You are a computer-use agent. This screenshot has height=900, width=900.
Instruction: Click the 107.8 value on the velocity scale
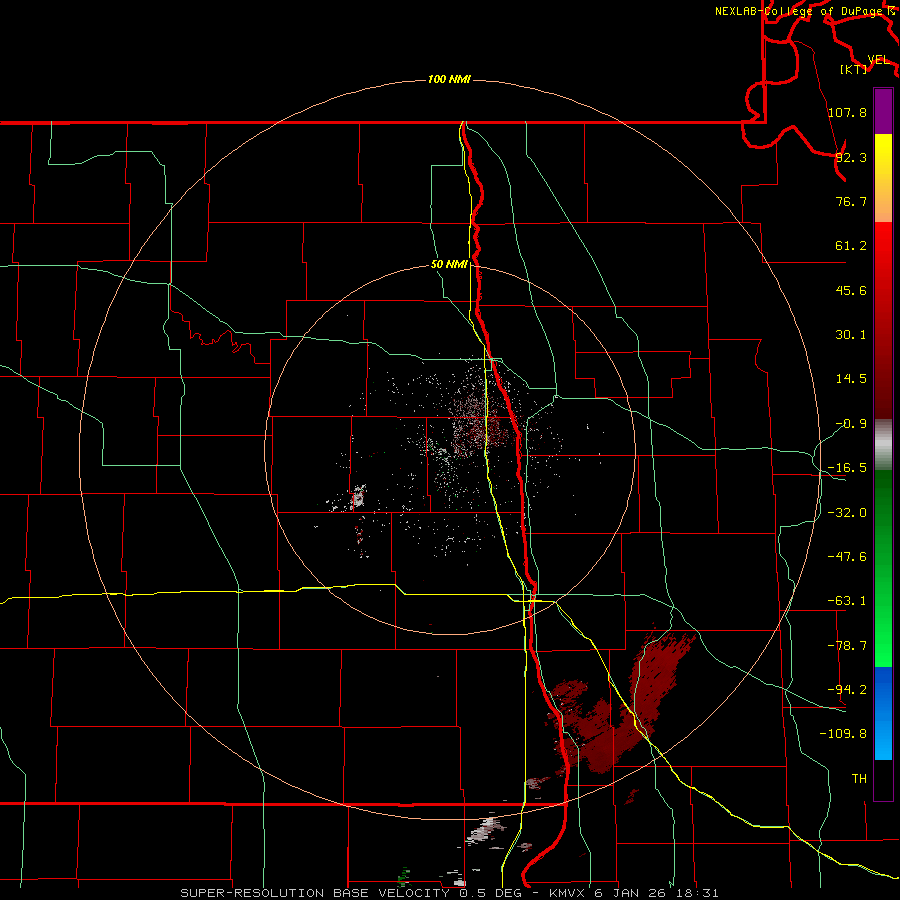pyautogui.click(x=847, y=112)
